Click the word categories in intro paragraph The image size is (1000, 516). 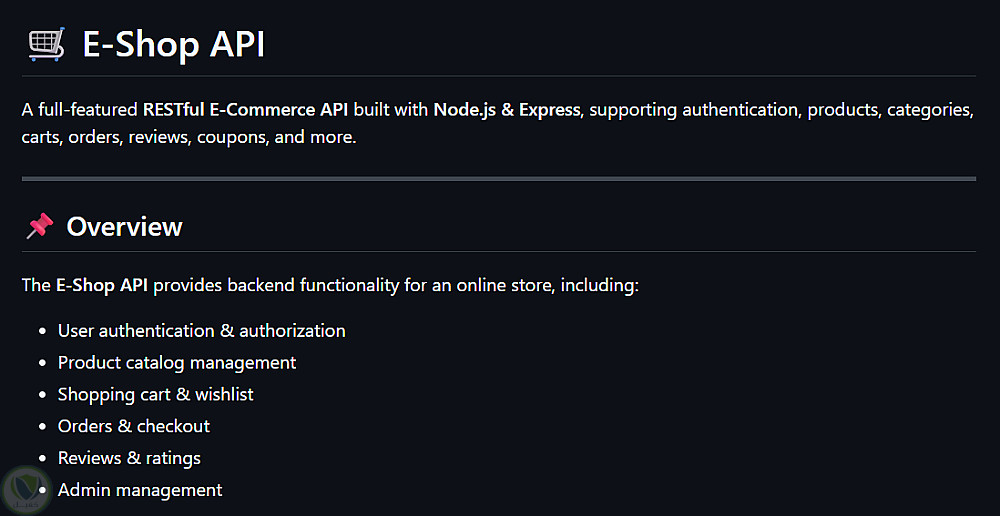point(929,109)
